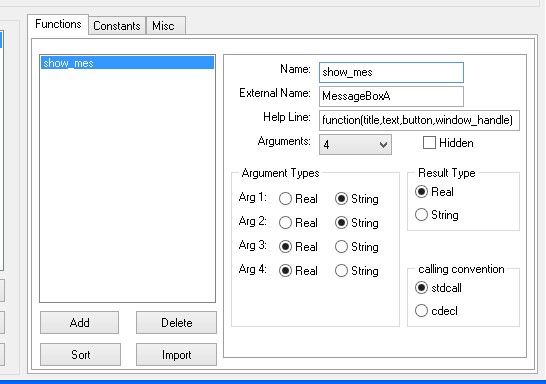
Task: Set Arg 4 type to String
Action: click(357, 271)
